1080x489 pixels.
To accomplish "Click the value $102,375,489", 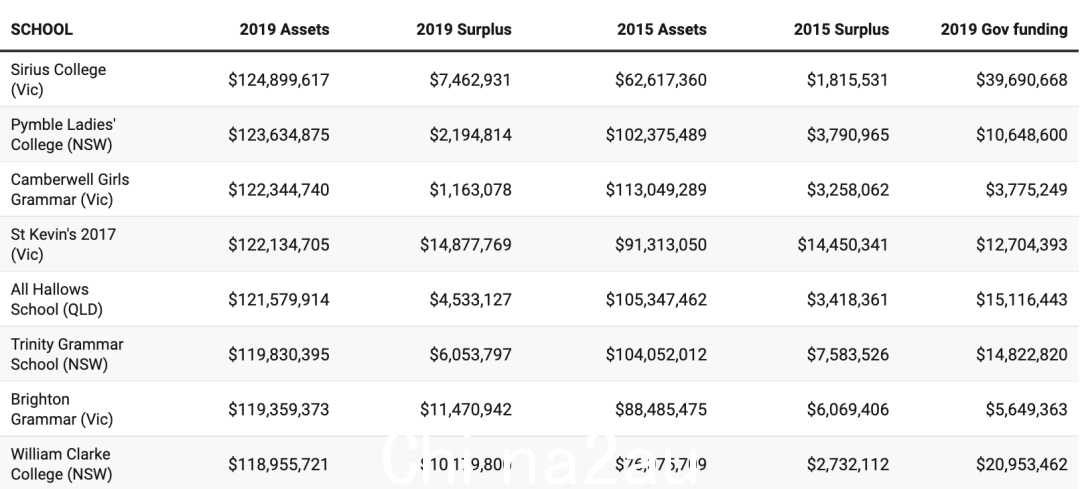I will [x=656, y=135].
